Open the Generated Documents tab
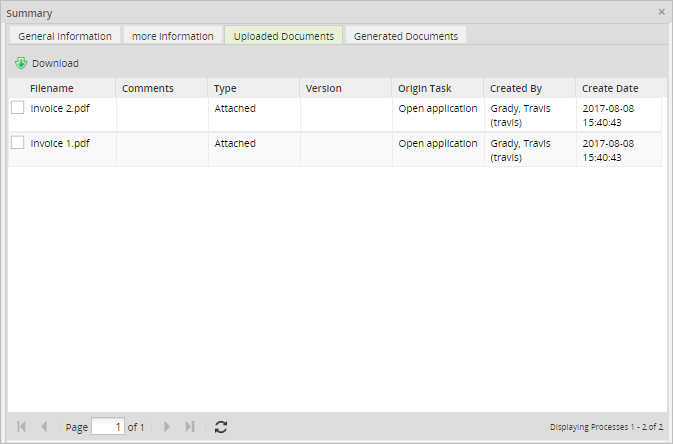 (x=406, y=36)
